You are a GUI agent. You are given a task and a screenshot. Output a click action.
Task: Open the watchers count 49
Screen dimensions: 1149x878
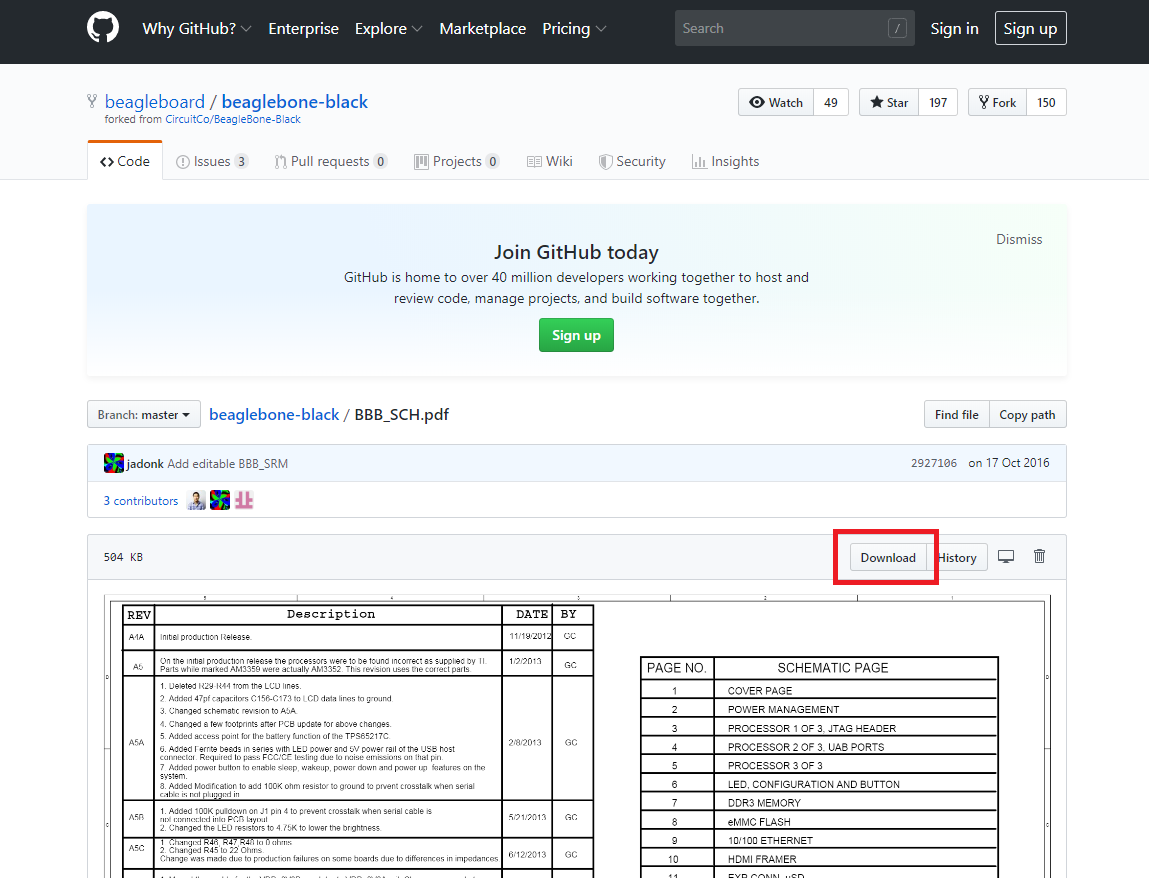coord(830,103)
